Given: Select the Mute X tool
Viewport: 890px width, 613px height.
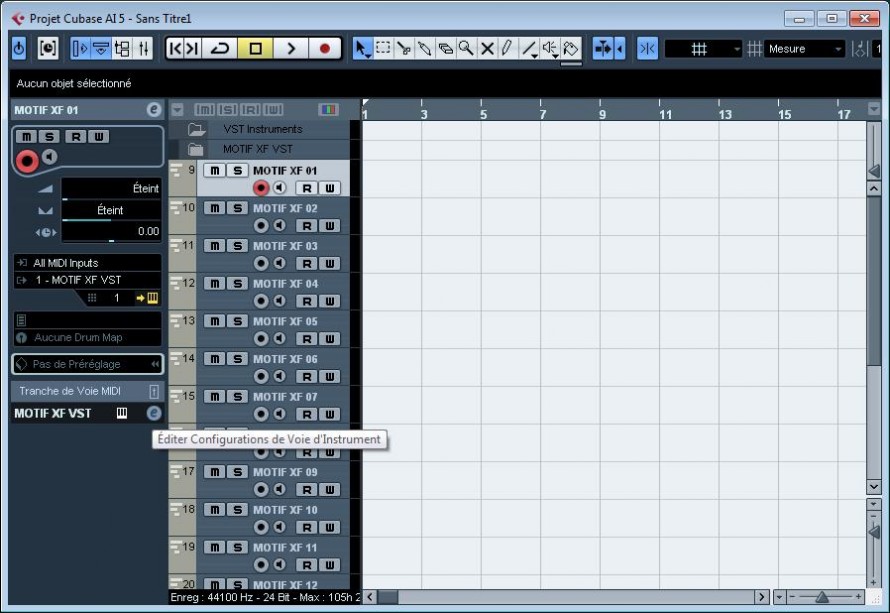Looking at the screenshot, I should (487, 48).
